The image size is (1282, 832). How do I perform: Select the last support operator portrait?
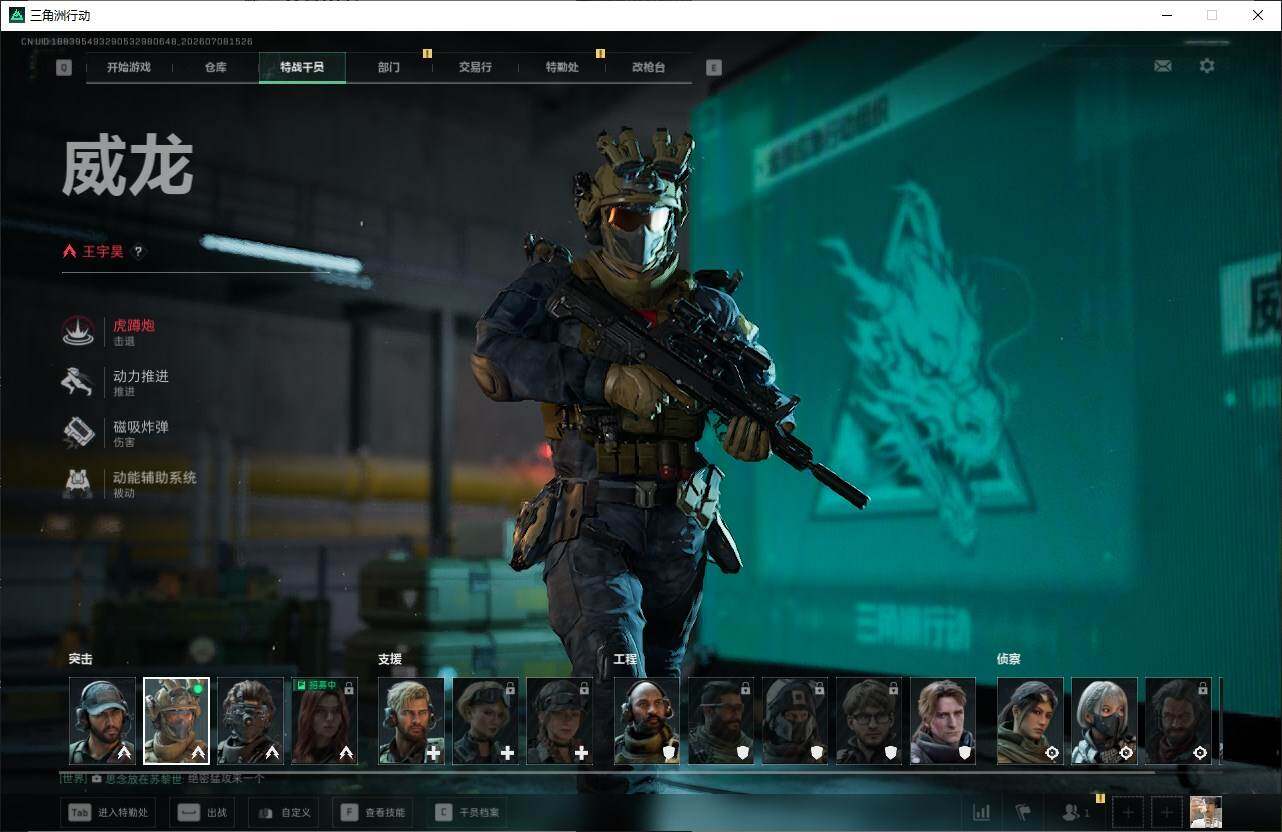559,721
